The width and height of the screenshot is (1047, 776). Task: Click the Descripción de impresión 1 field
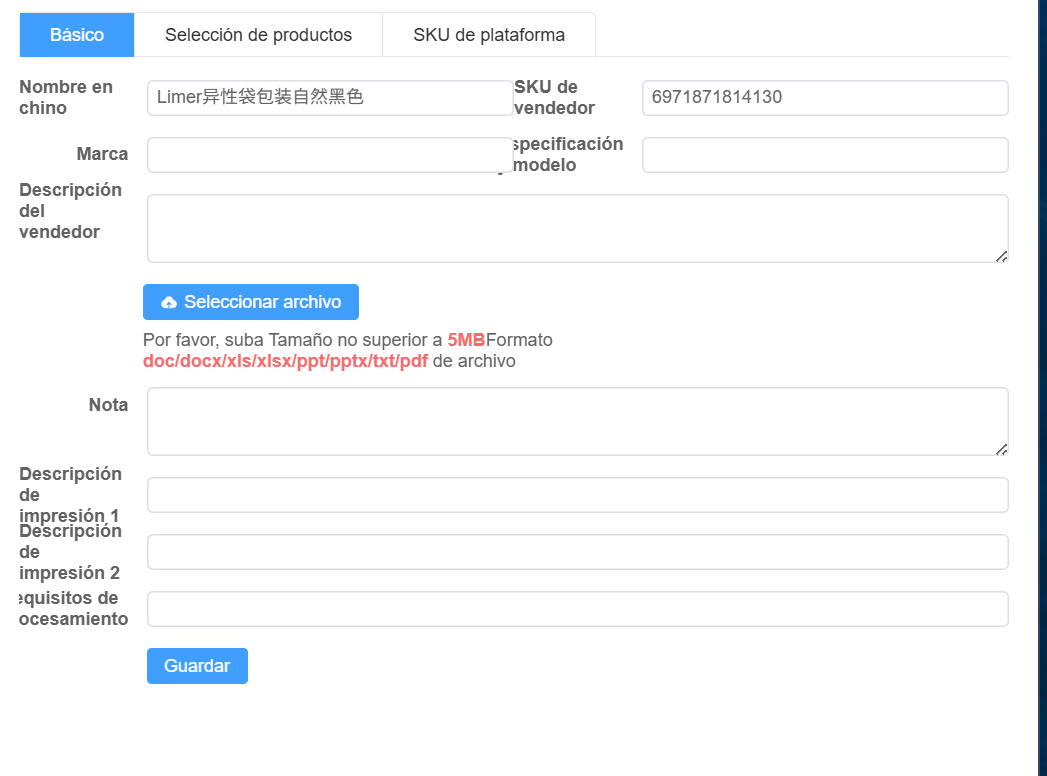pos(577,495)
